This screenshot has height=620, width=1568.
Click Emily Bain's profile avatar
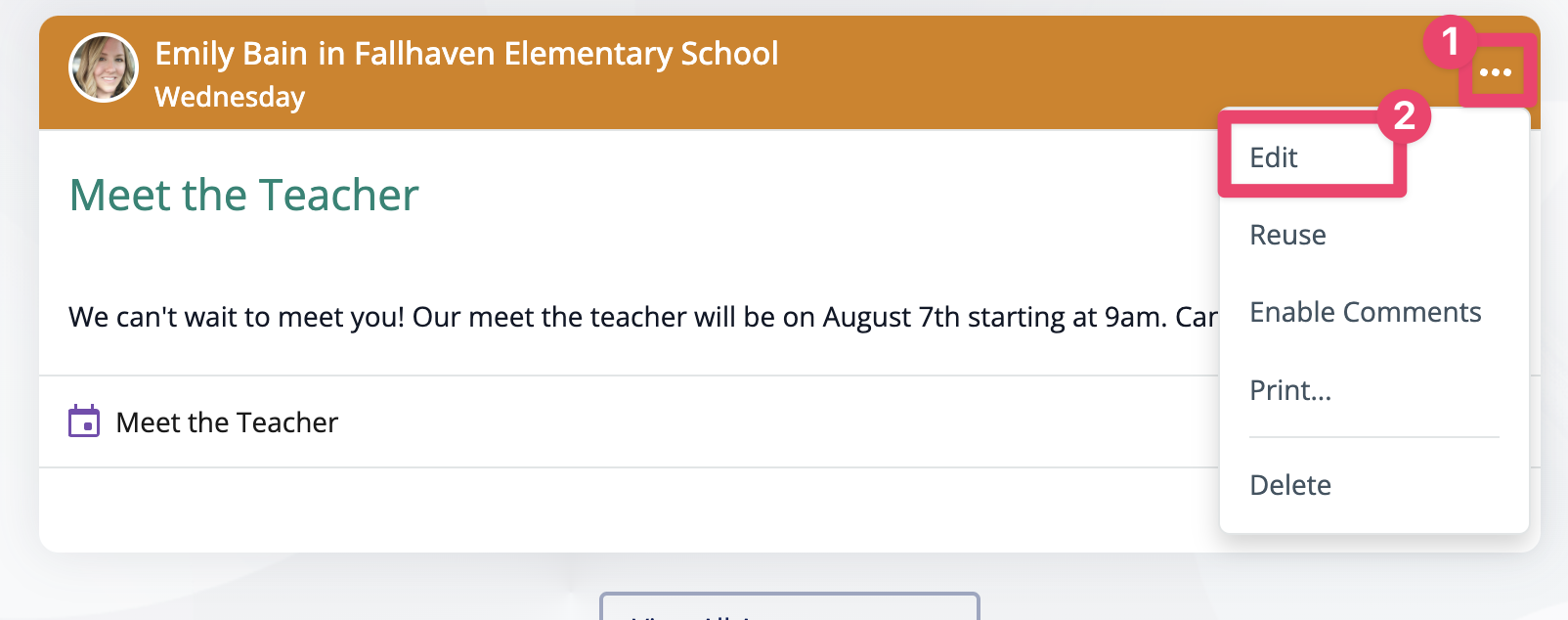[x=104, y=68]
